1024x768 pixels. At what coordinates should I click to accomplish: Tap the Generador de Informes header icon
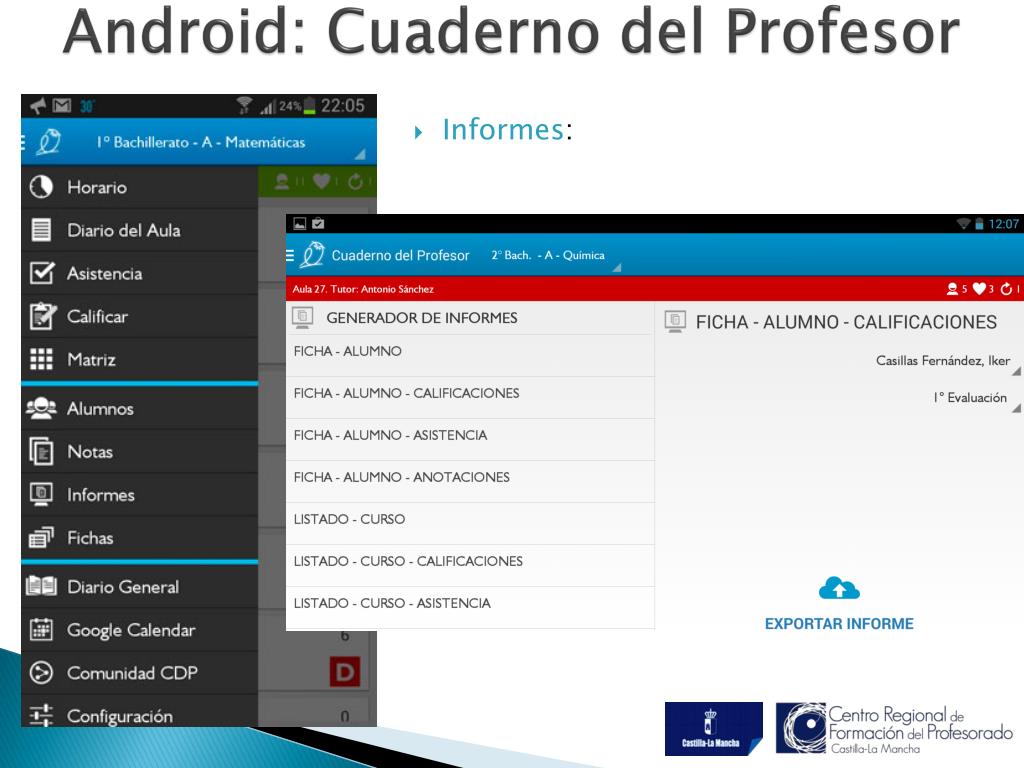pos(302,317)
